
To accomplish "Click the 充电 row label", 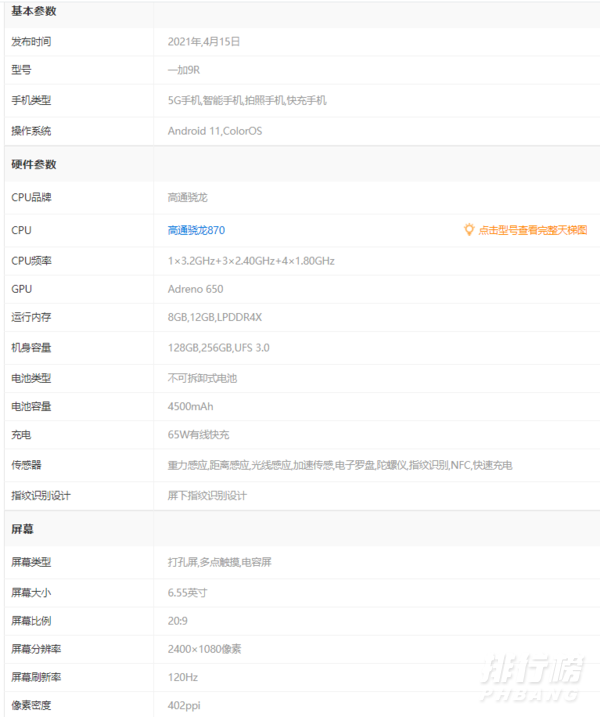I will pyautogui.click(x=21, y=434).
